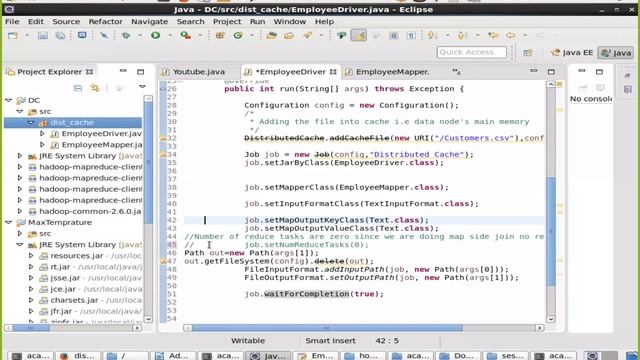Switch to the EmployeeMapper editor tab
The width and height of the screenshot is (640, 360).
coord(388,72)
